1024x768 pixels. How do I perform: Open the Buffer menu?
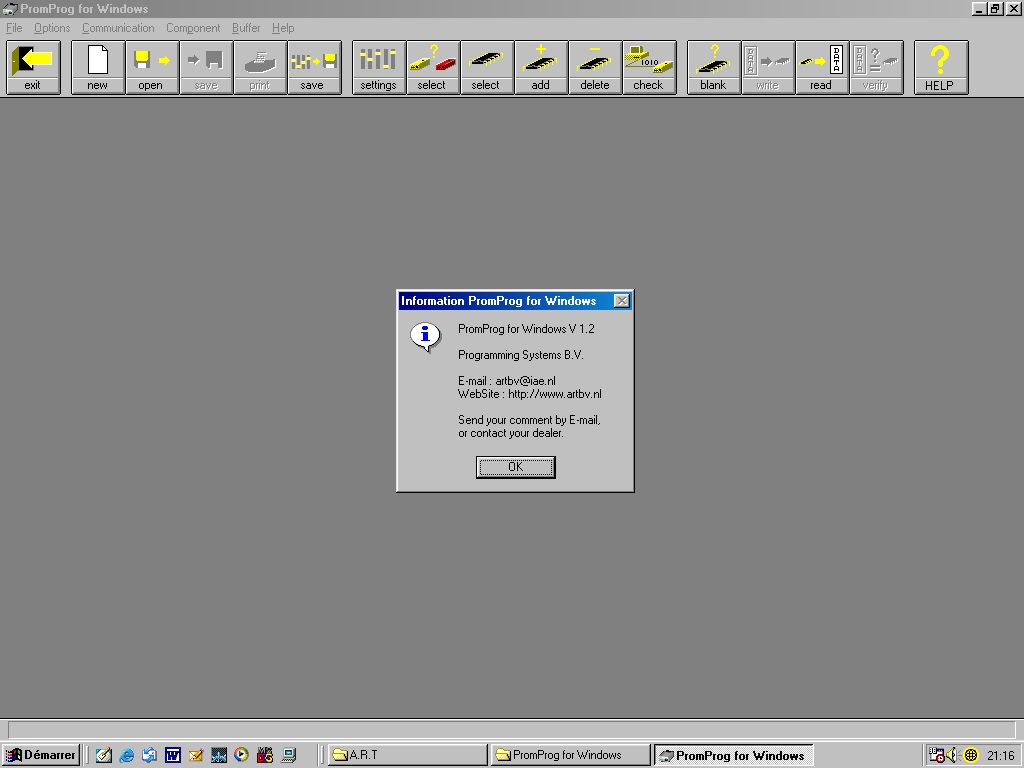(246, 28)
